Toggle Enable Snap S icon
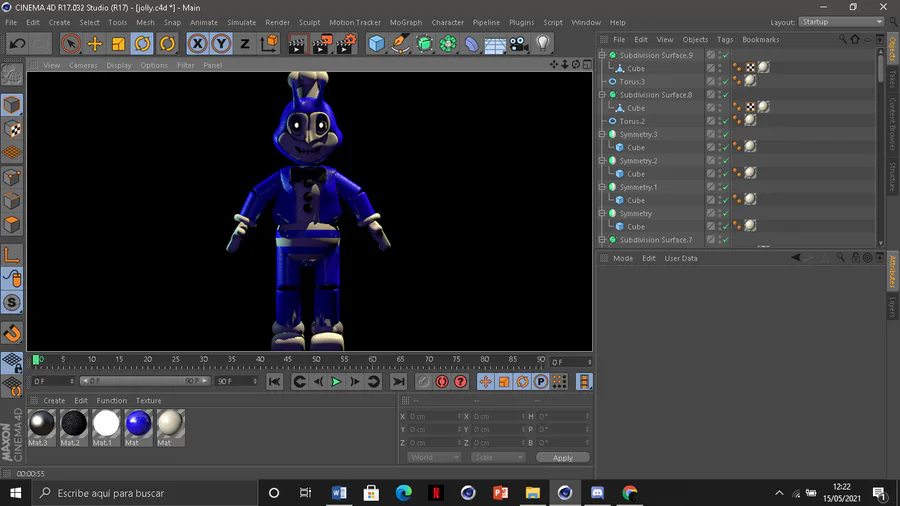900x506 pixels. (x=11, y=303)
